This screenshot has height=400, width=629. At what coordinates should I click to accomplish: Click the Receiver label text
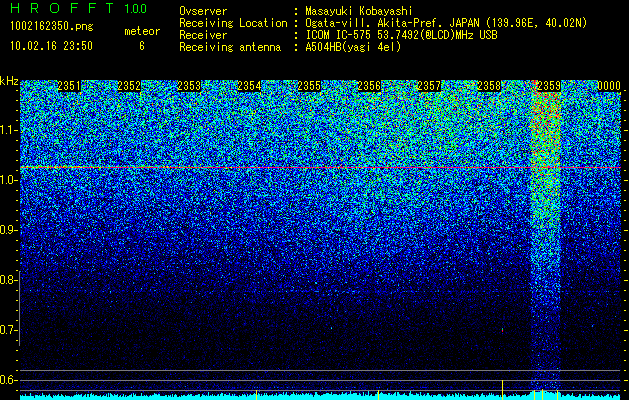[203, 35]
